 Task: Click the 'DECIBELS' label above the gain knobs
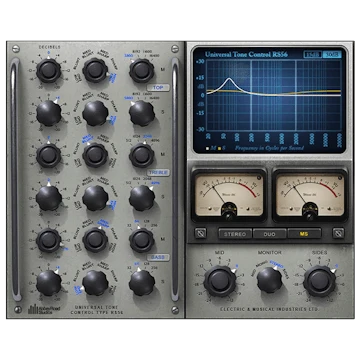pos(49,47)
